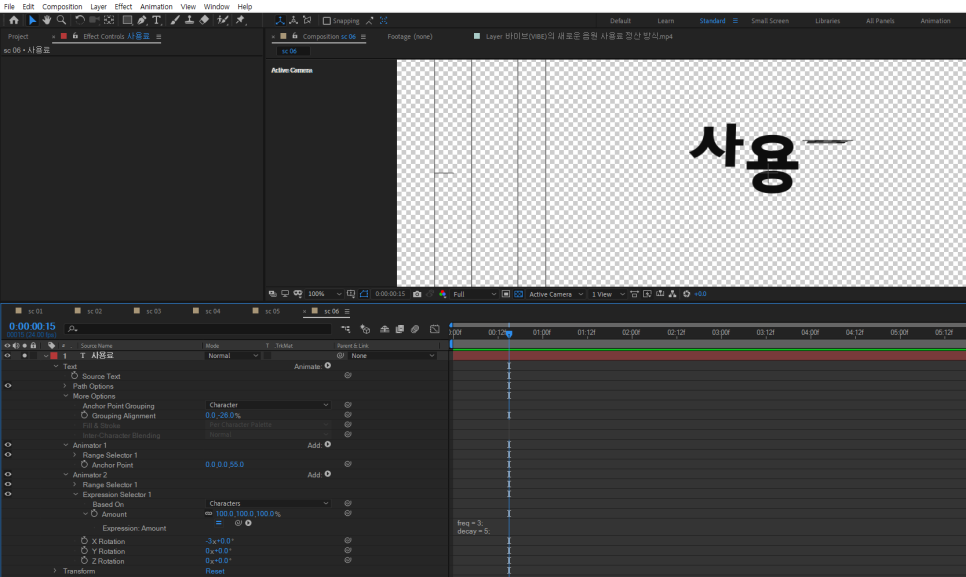Select the Hand tool
966x577 pixels.
pyautogui.click(x=47, y=20)
